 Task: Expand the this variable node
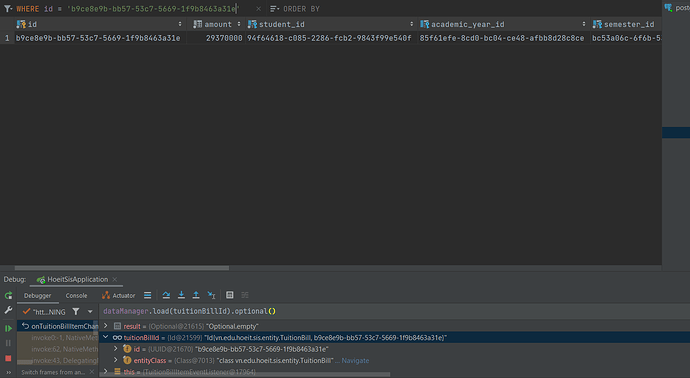point(106,372)
